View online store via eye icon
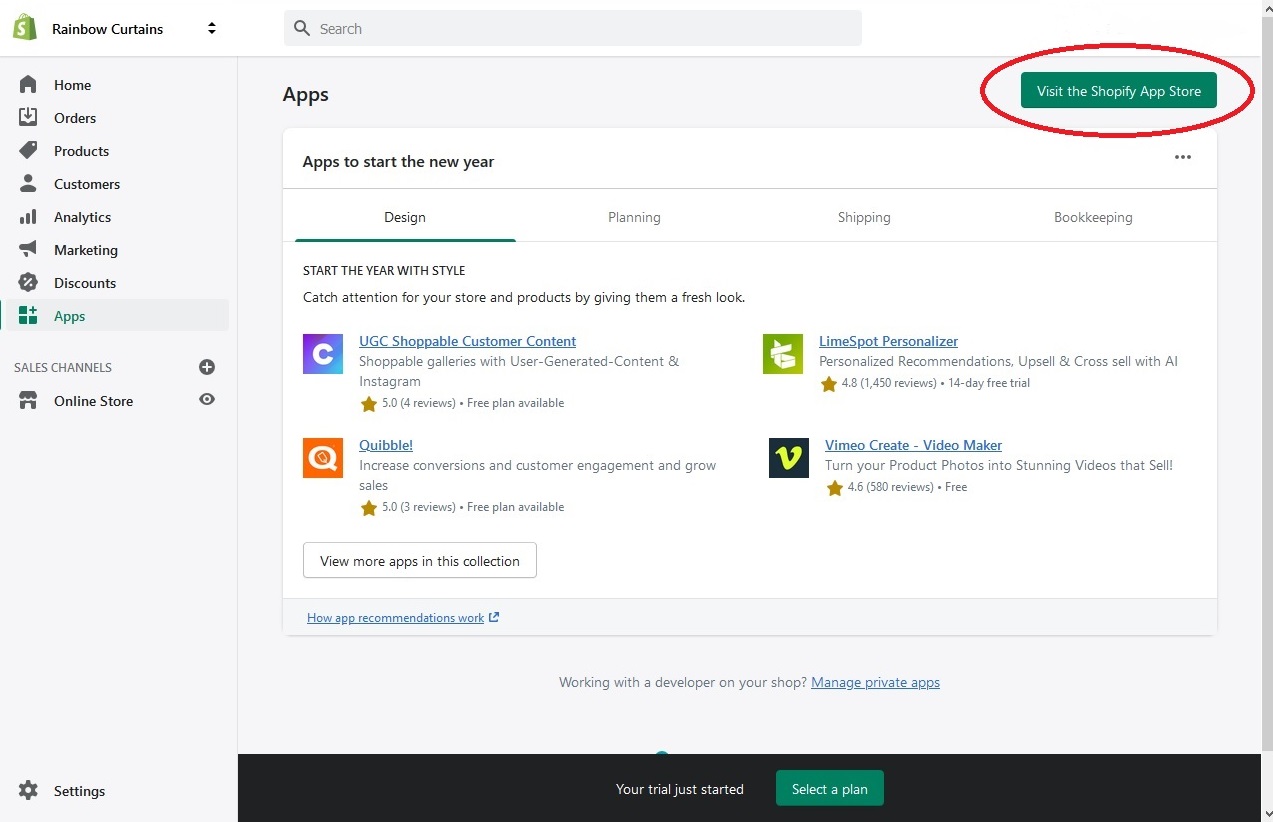1273x822 pixels. coord(207,400)
